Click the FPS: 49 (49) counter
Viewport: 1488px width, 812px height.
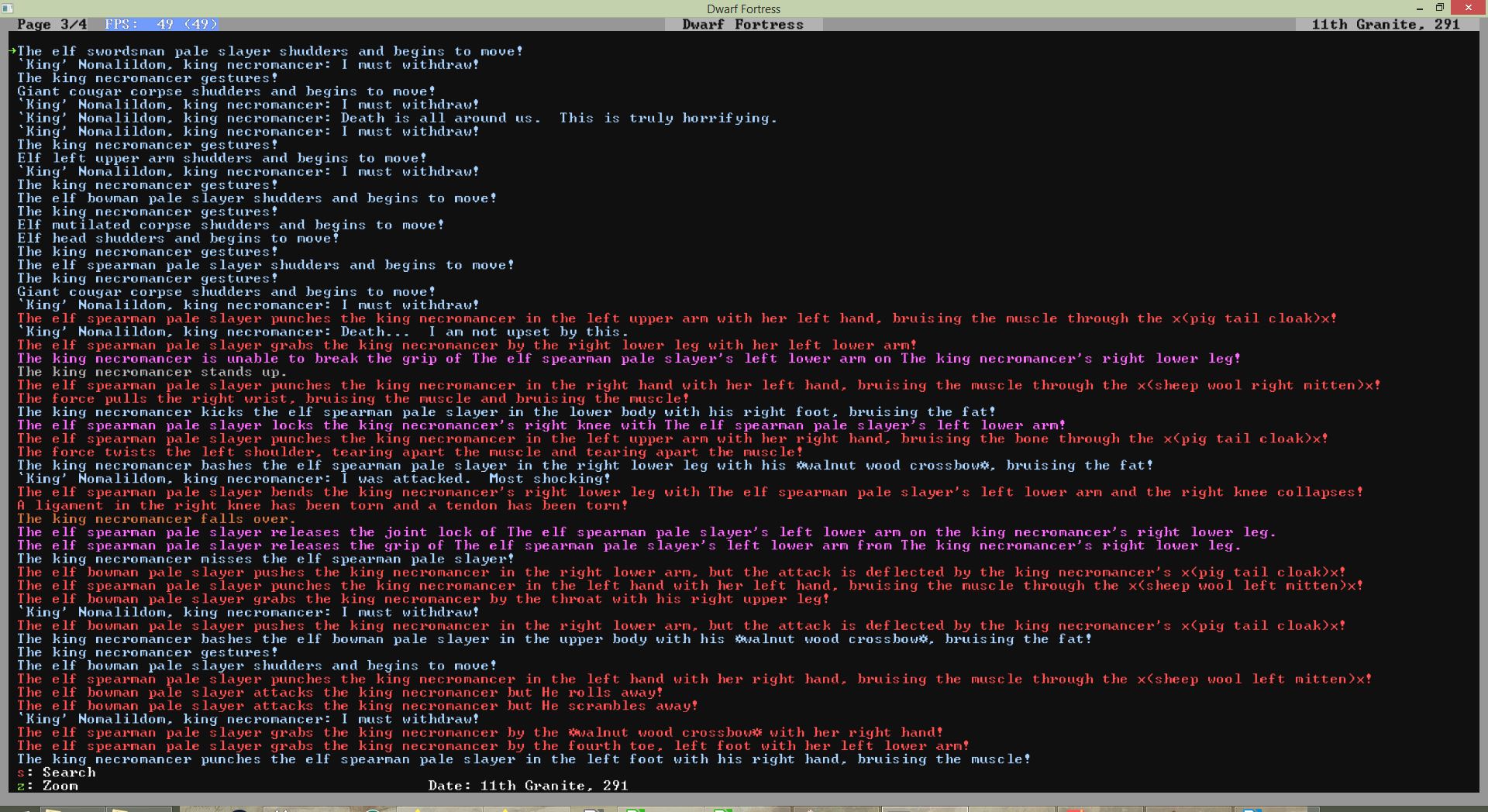(x=161, y=25)
